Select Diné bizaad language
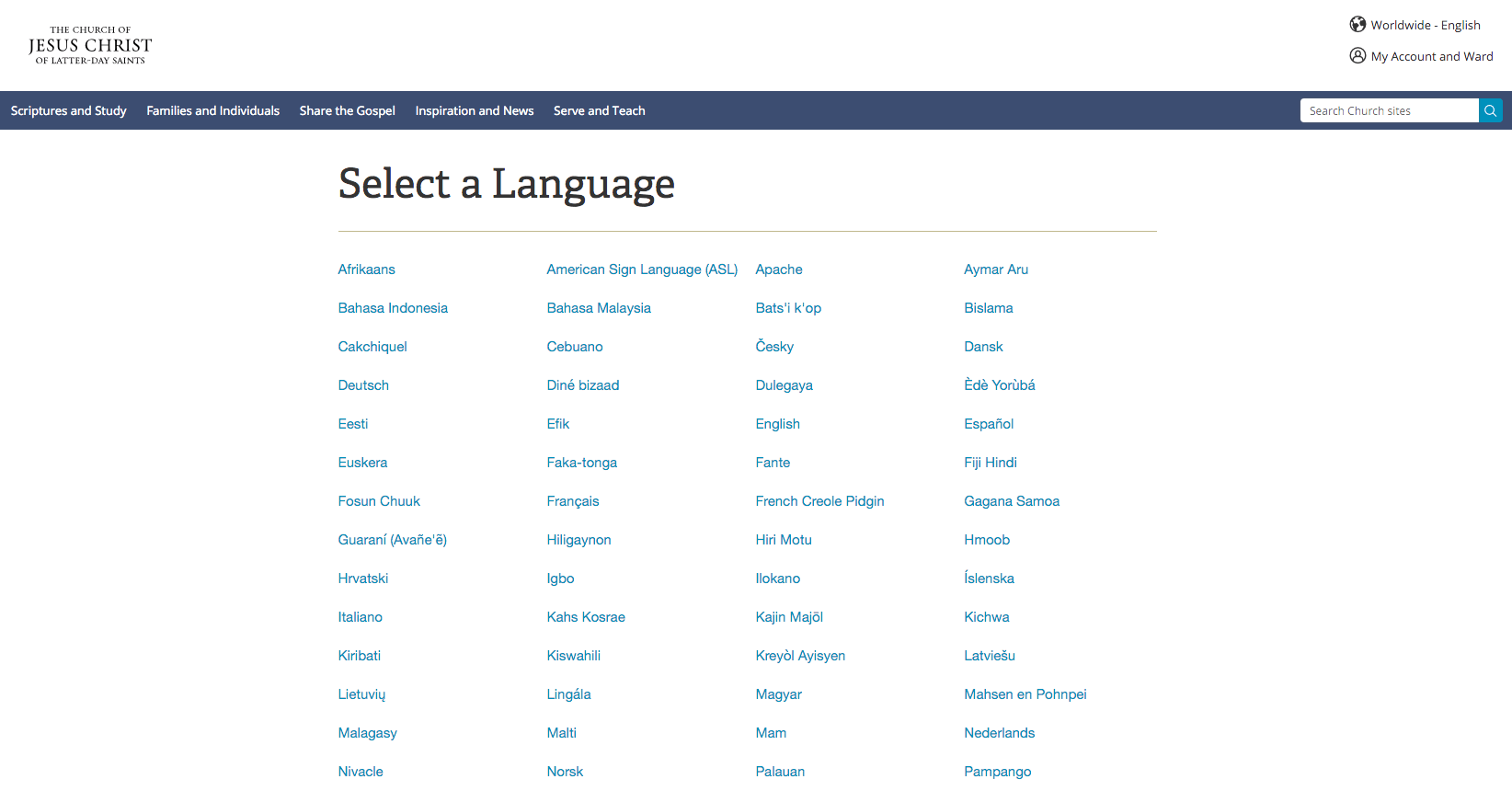 (583, 385)
